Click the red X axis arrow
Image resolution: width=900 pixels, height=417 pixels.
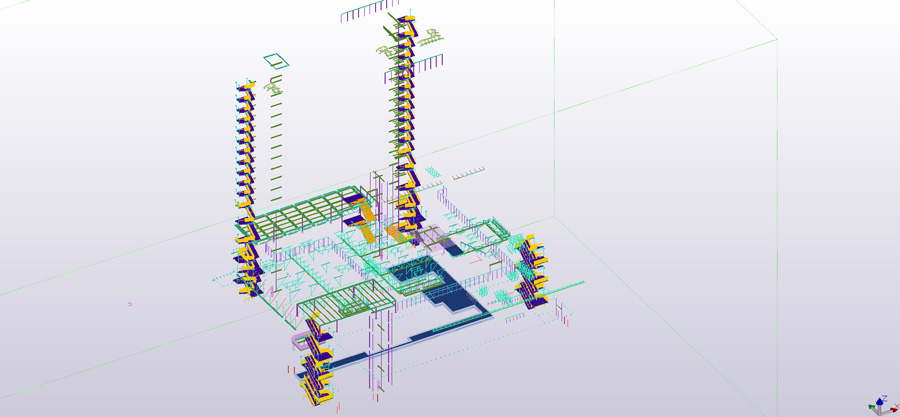[x=892, y=408]
